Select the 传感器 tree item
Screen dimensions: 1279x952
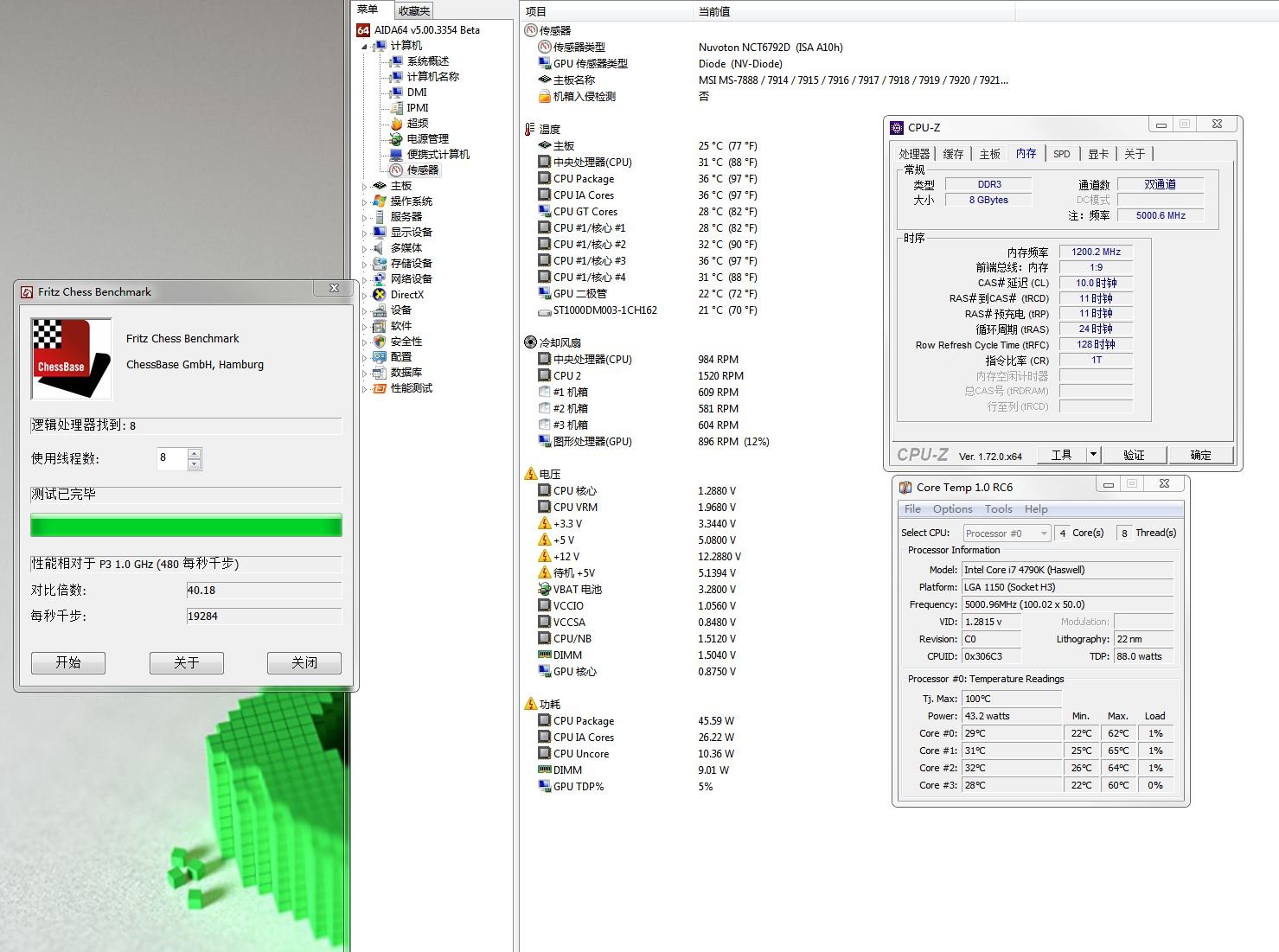[423, 170]
